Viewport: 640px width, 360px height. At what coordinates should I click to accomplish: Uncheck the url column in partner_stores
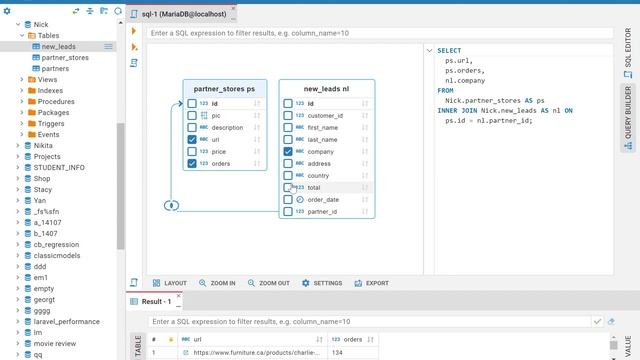(x=192, y=140)
